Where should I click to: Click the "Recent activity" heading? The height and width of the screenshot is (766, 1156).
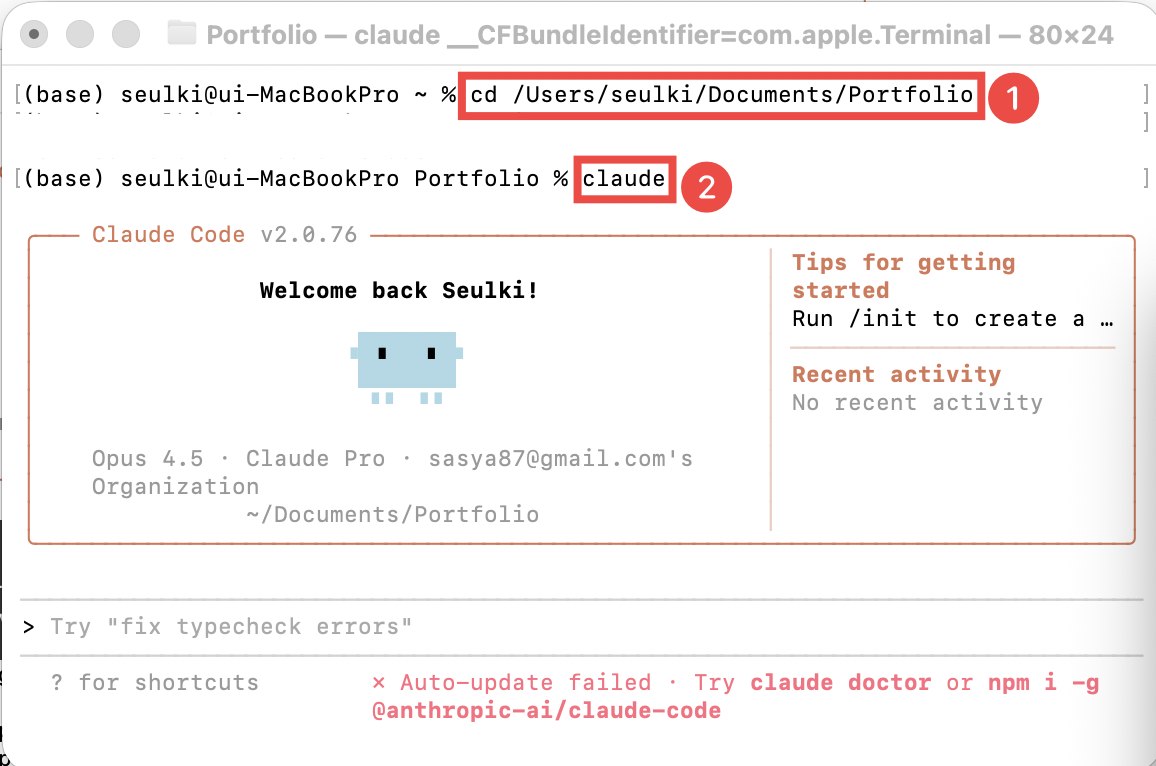(896, 374)
